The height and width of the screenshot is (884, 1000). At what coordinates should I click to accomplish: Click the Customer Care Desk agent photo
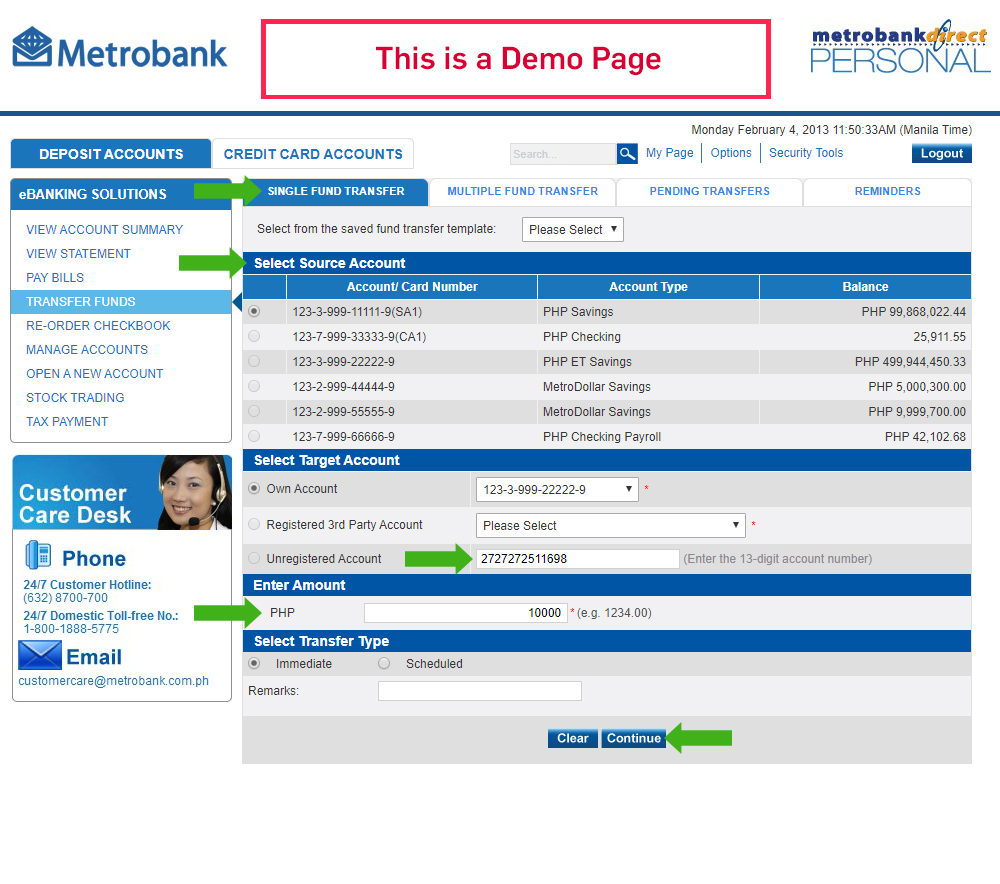(194, 492)
